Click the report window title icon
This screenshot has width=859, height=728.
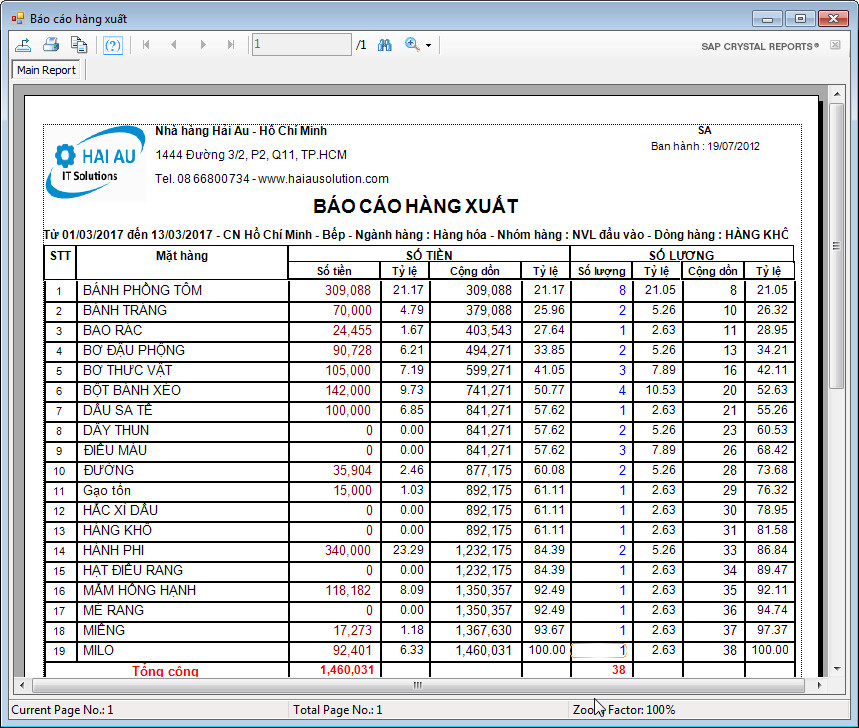point(18,19)
